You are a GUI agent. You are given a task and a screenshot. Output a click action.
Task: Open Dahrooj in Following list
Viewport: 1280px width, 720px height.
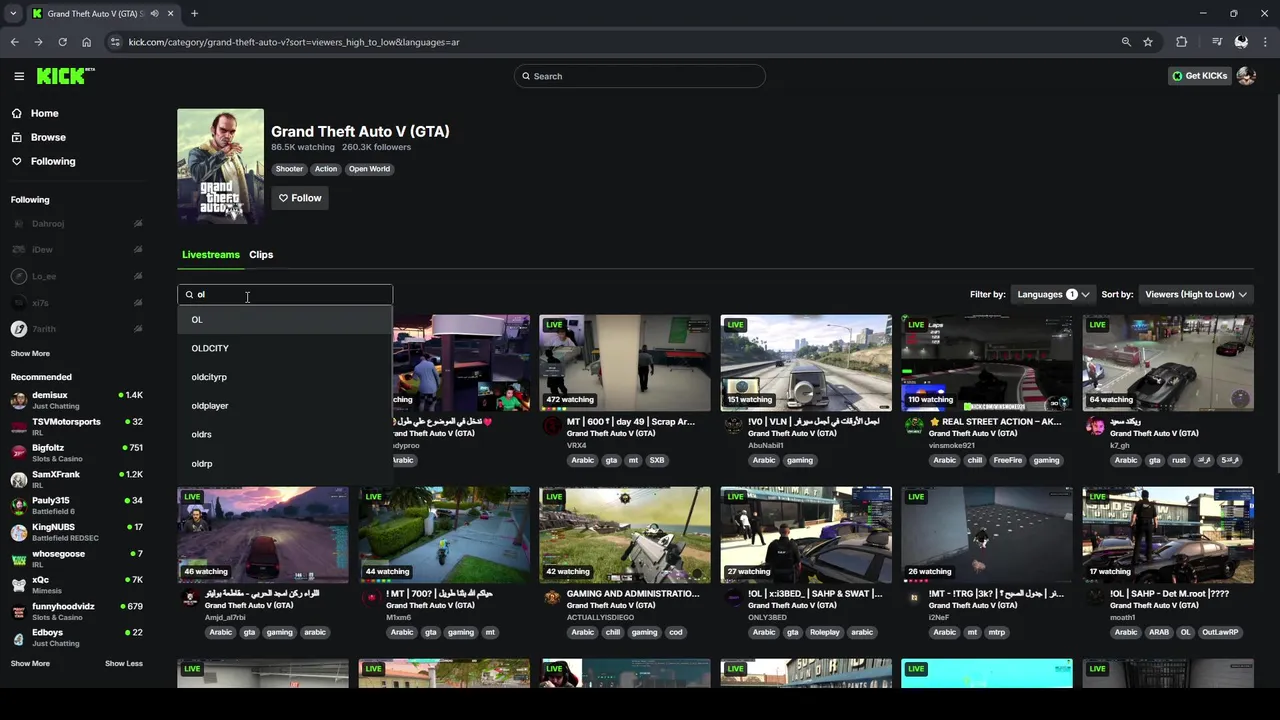[77, 224]
